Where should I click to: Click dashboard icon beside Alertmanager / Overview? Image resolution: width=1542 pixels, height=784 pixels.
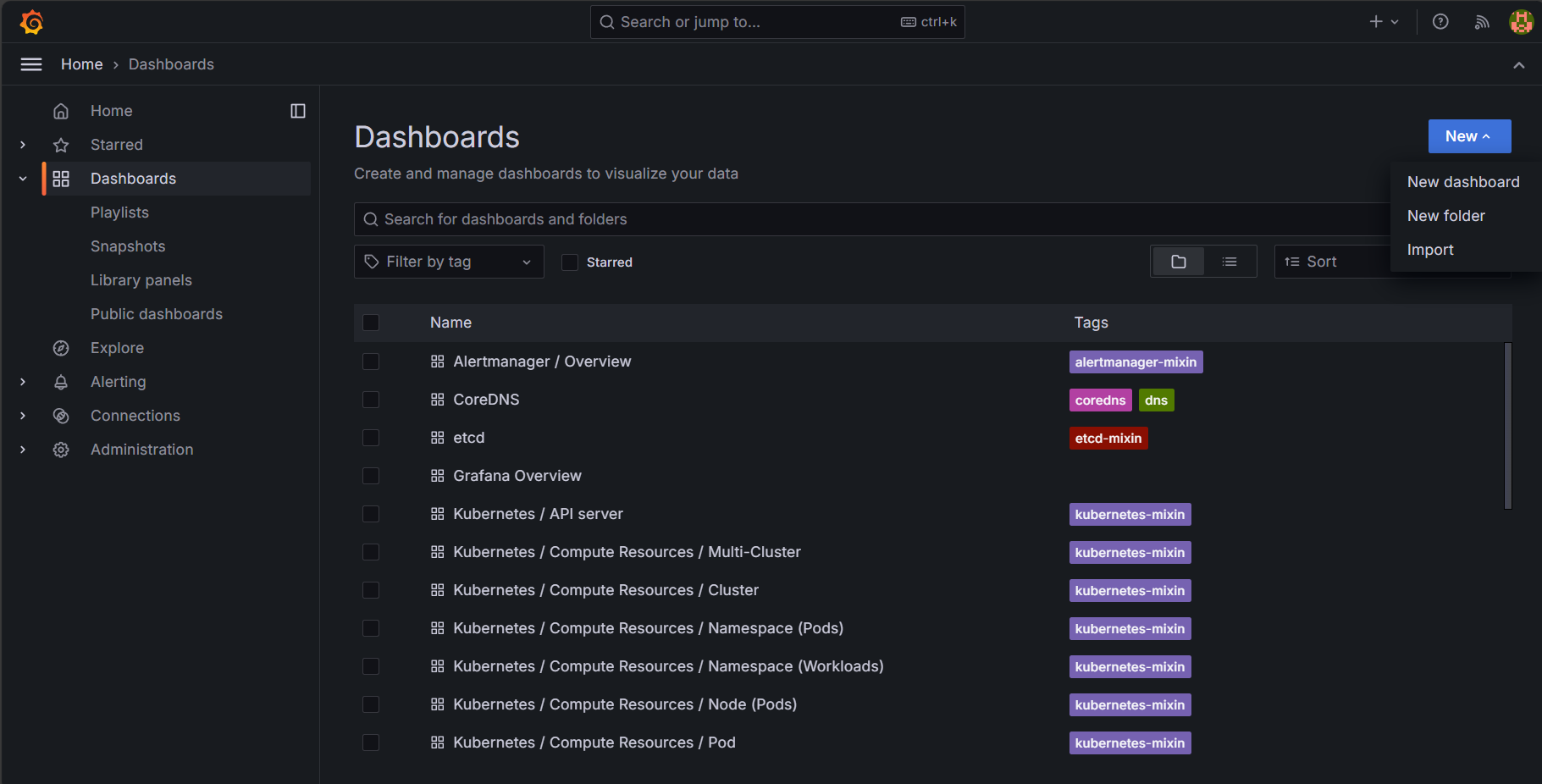pyautogui.click(x=438, y=362)
